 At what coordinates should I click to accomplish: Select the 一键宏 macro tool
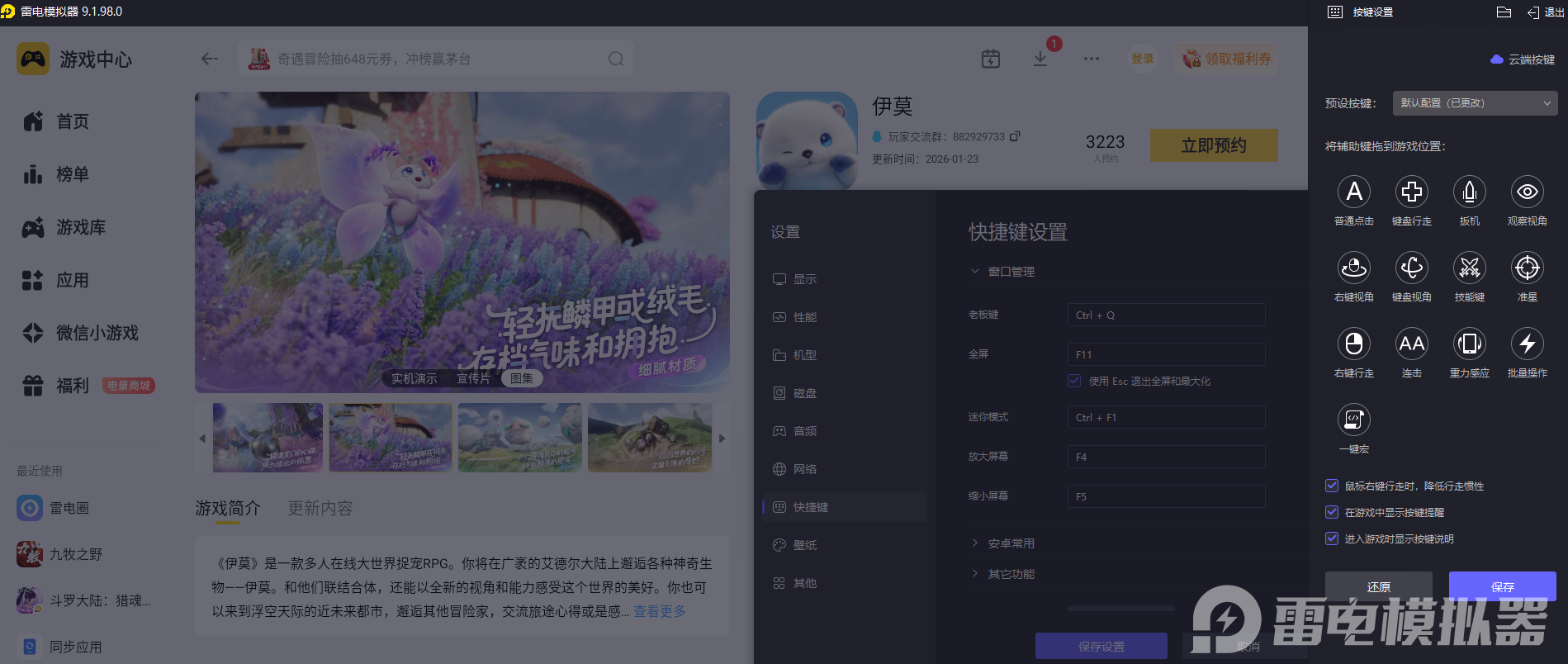pos(1353,420)
